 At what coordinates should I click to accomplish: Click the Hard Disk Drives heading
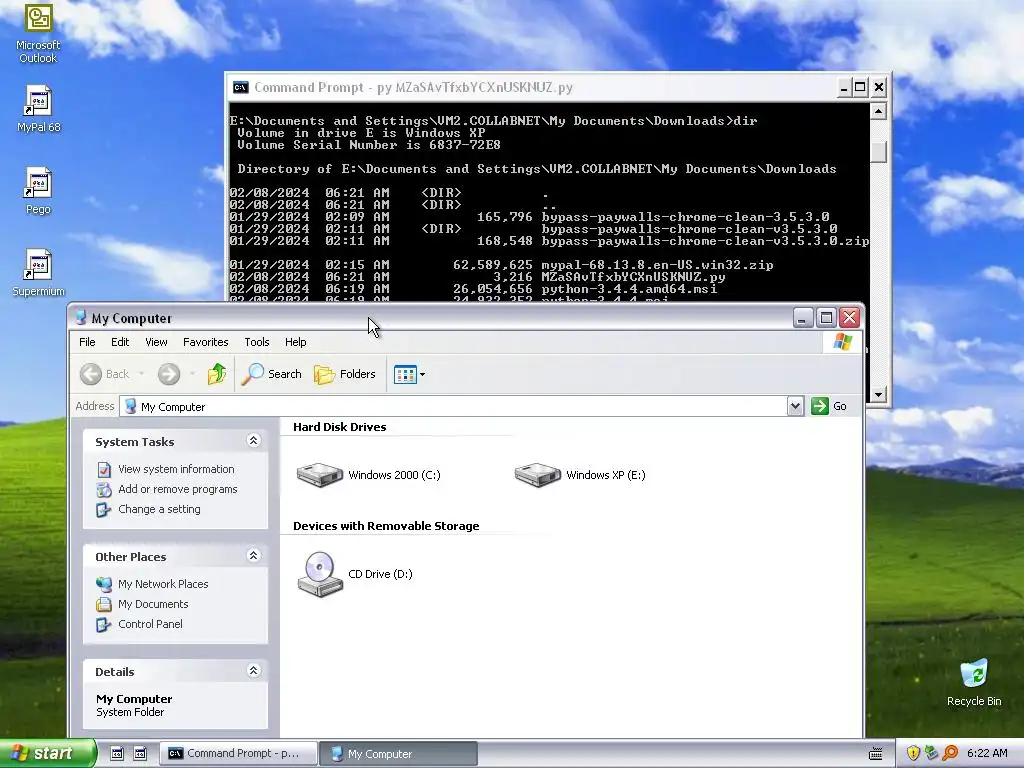click(x=340, y=427)
